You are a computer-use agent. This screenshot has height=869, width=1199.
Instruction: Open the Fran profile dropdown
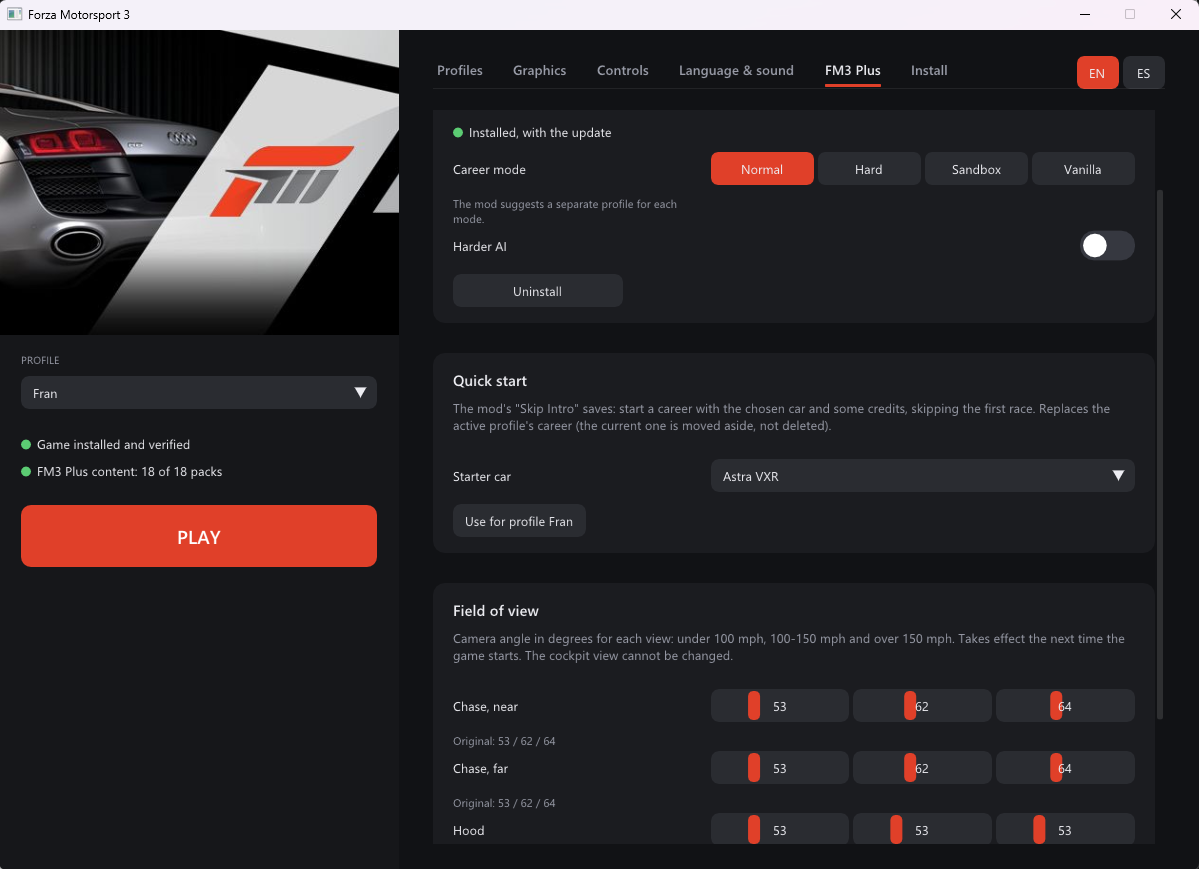click(199, 392)
